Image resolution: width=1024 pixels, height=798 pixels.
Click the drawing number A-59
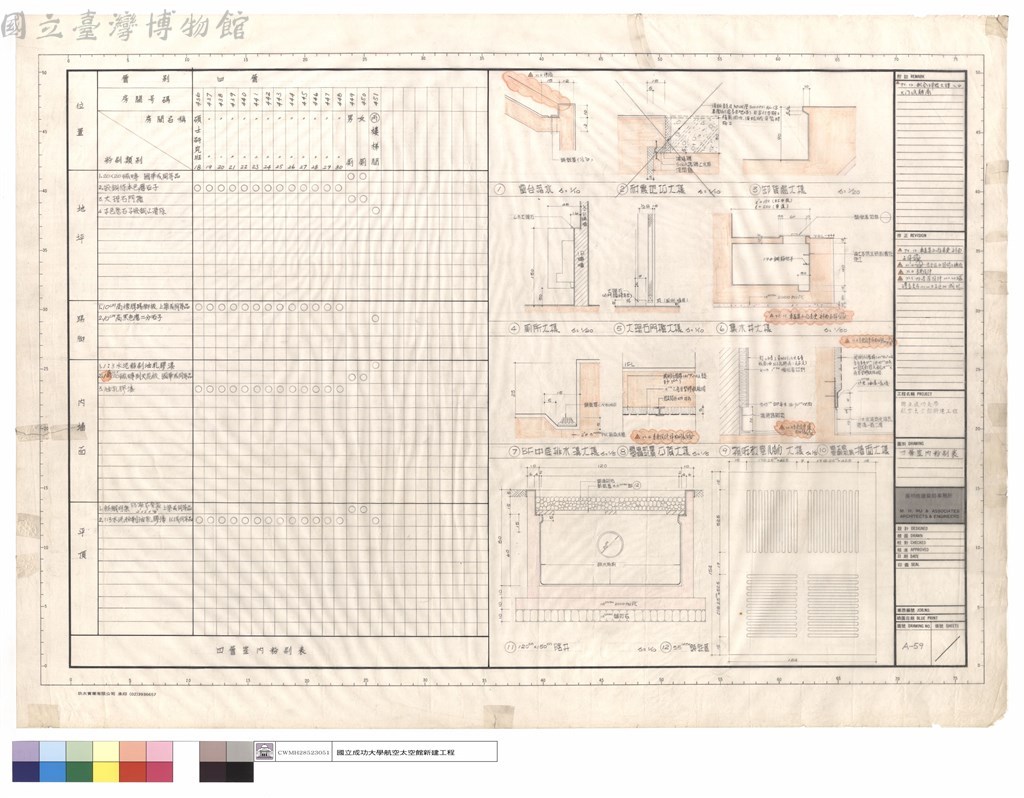click(912, 646)
